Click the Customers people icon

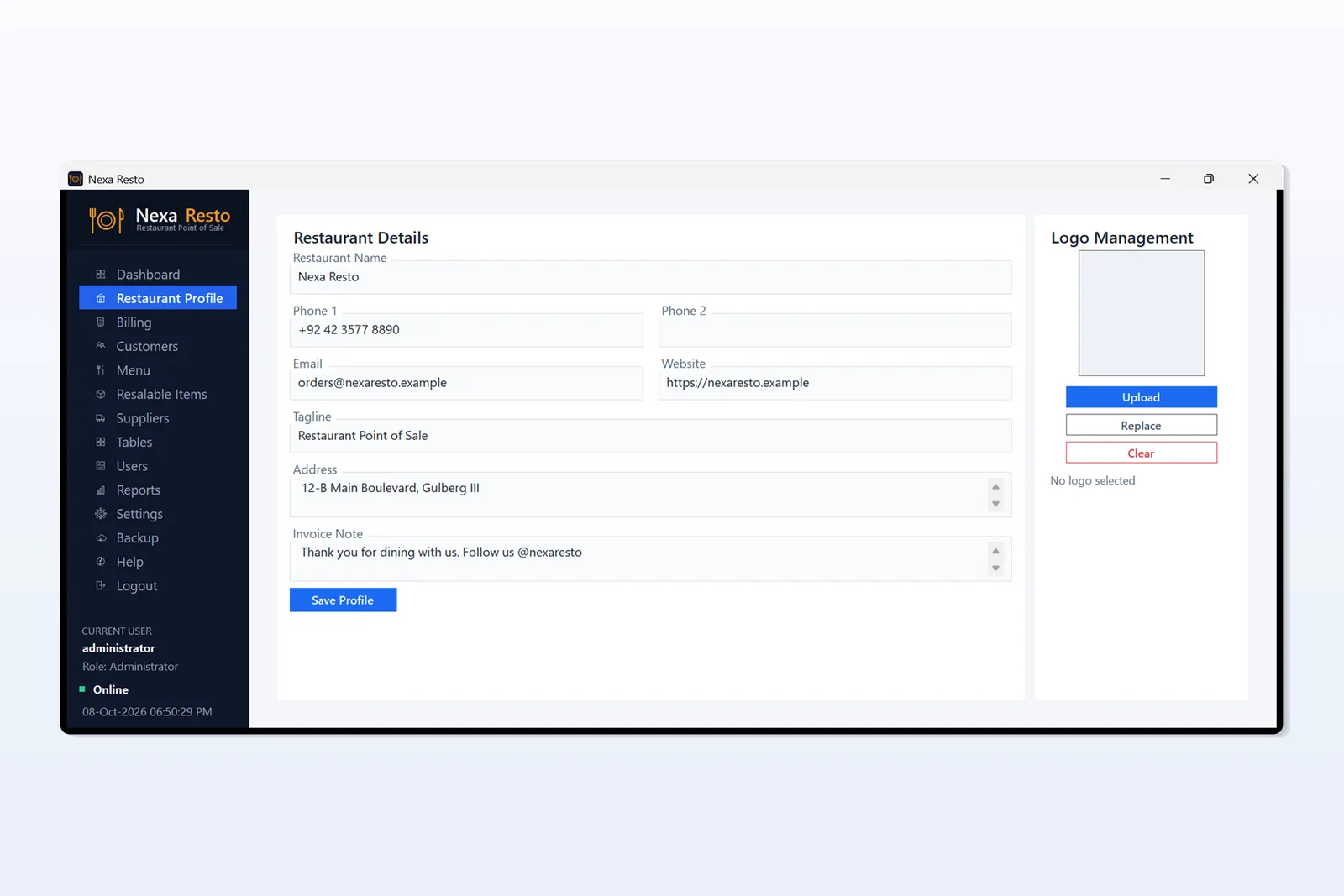click(101, 346)
